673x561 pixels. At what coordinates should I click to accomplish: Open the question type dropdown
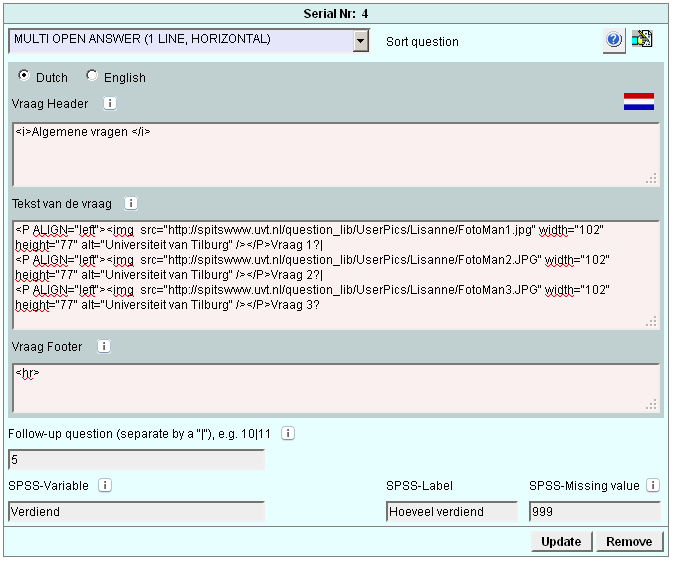360,41
